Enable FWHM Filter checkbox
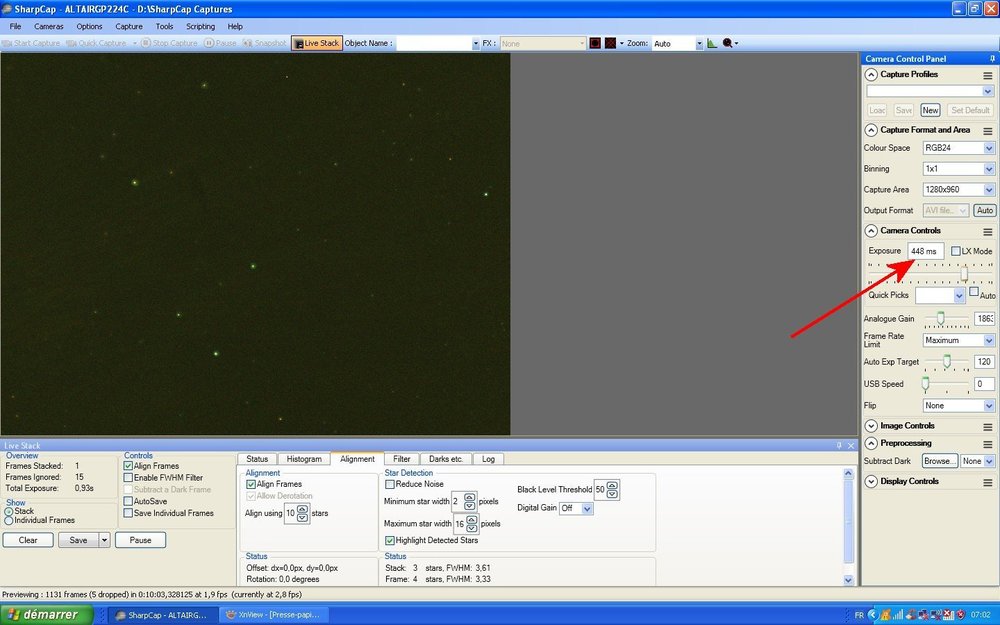The image size is (1000, 625). [x=128, y=478]
